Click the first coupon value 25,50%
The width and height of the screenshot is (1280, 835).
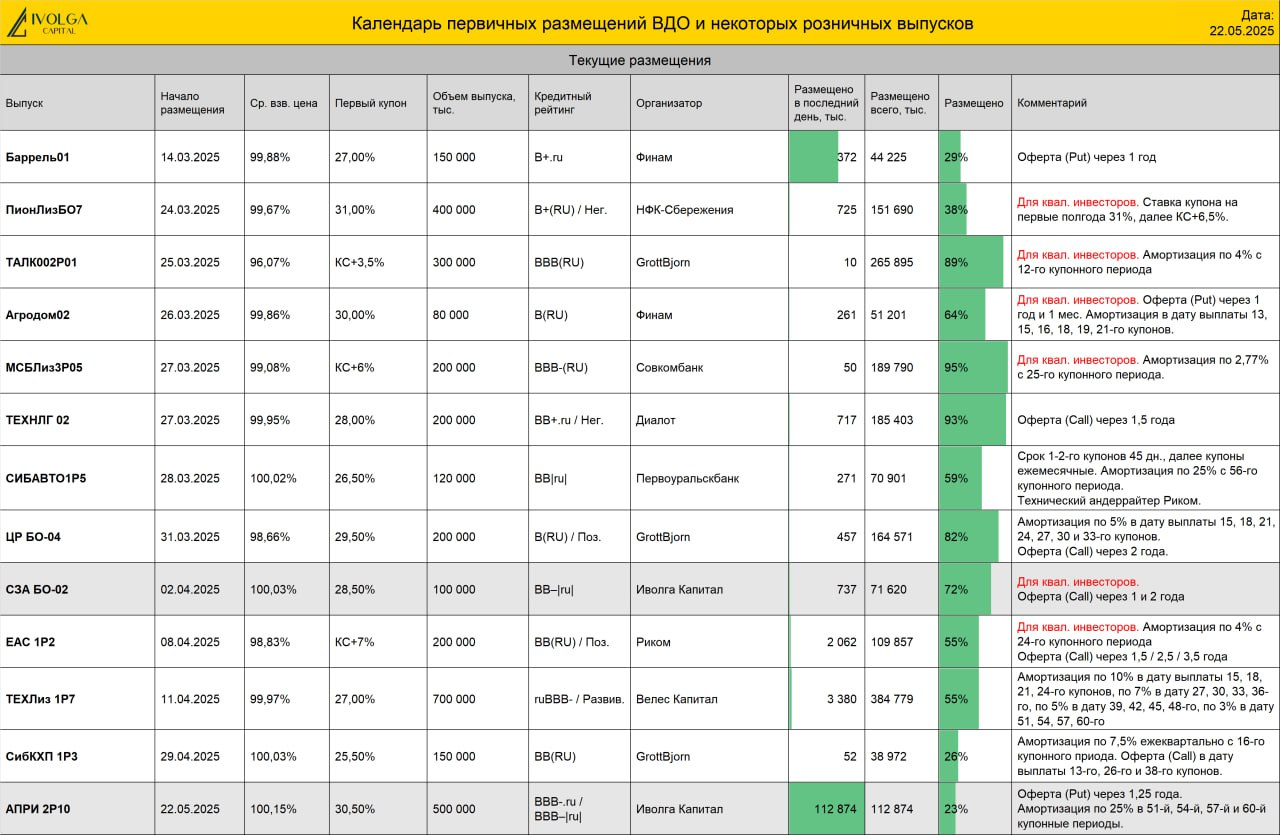point(355,756)
